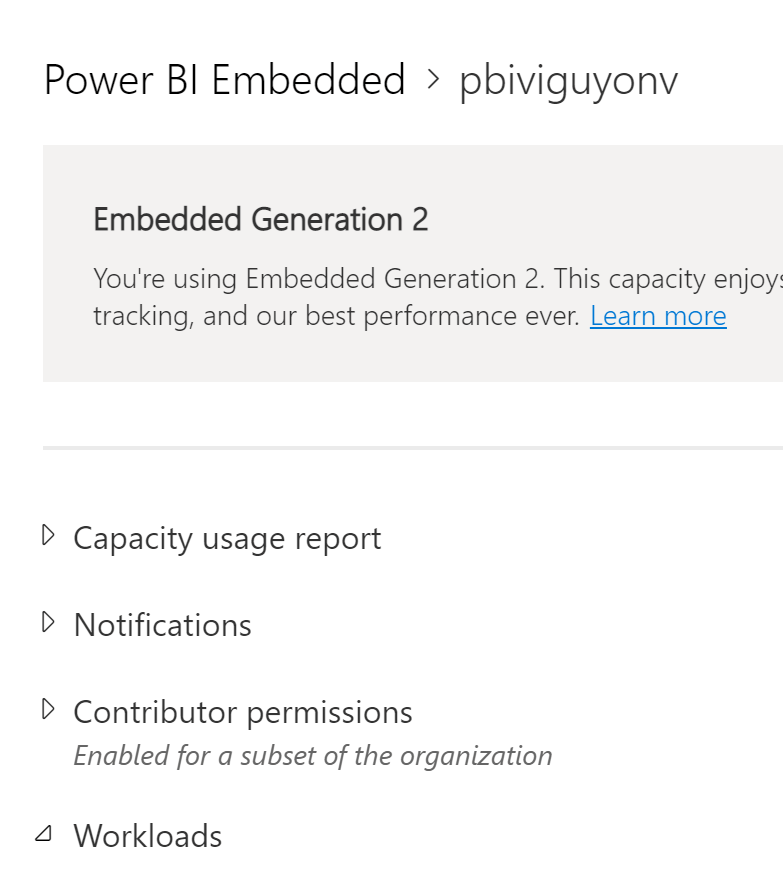Viewport: 783px width, 890px height.
Task: Click the Workloads section label
Action: (x=148, y=836)
